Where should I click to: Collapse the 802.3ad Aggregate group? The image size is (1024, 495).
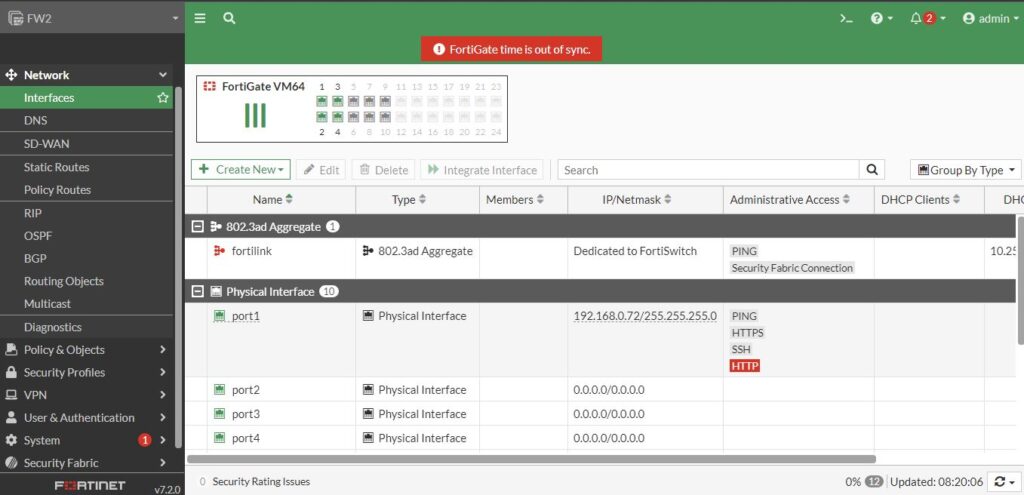click(x=198, y=227)
